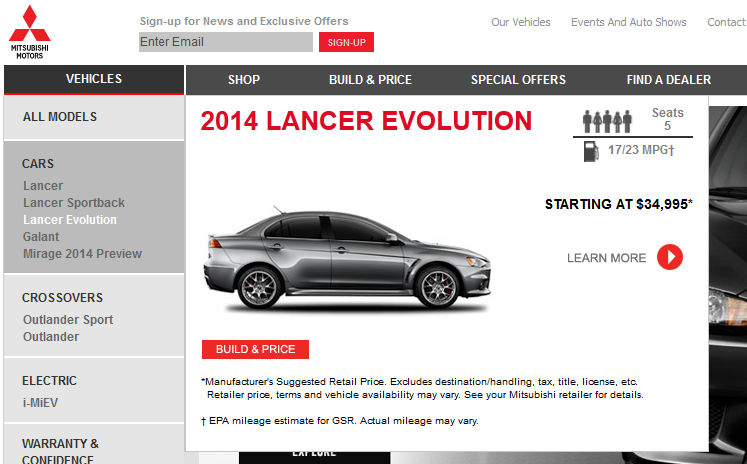The width and height of the screenshot is (747, 464).
Task: Open the Our Vehicles link
Action: pos(521,22)
